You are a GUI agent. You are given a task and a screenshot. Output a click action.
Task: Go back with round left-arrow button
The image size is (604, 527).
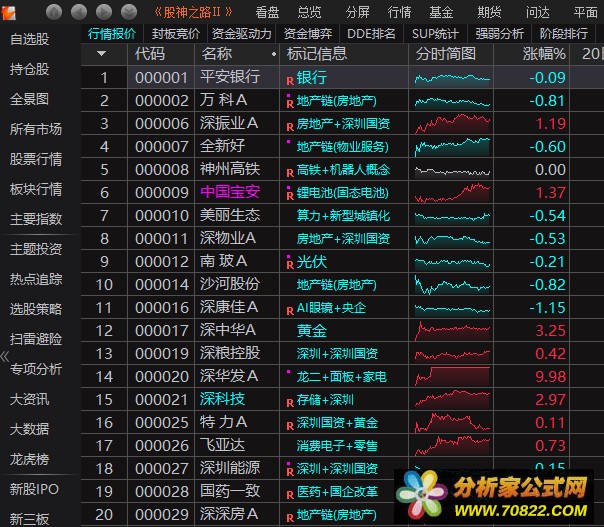(x=79, y=12)
